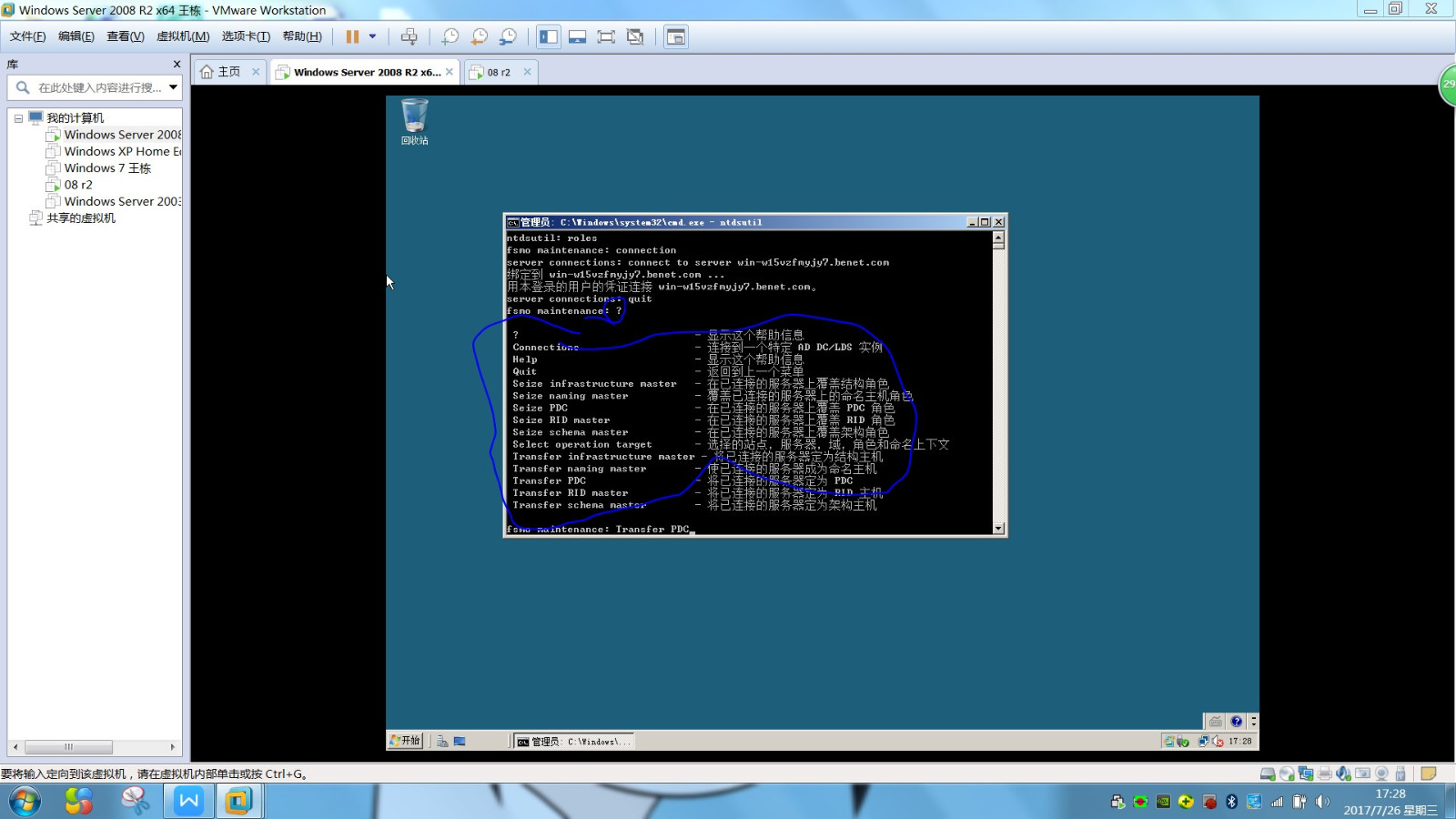1456x819 pixels.
Task: Click VMware Workstation host taskbar icon
Action: tap(238, 802)
